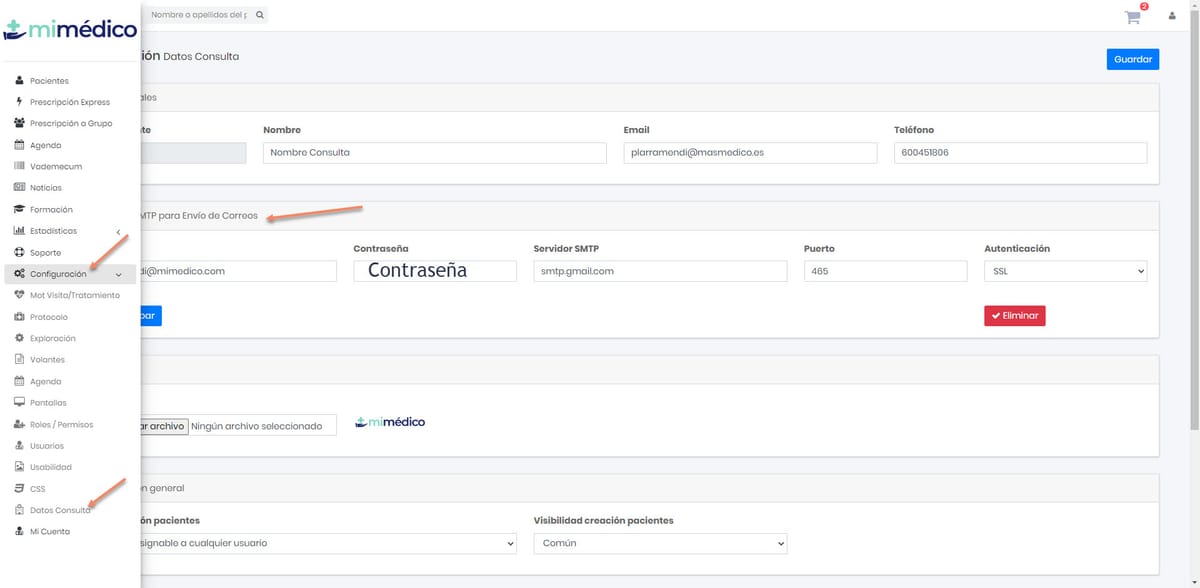Open the Autenticación SSL dropdown
The width and height of the screenshot is (1200, 588).
(x=1065, y=270)
